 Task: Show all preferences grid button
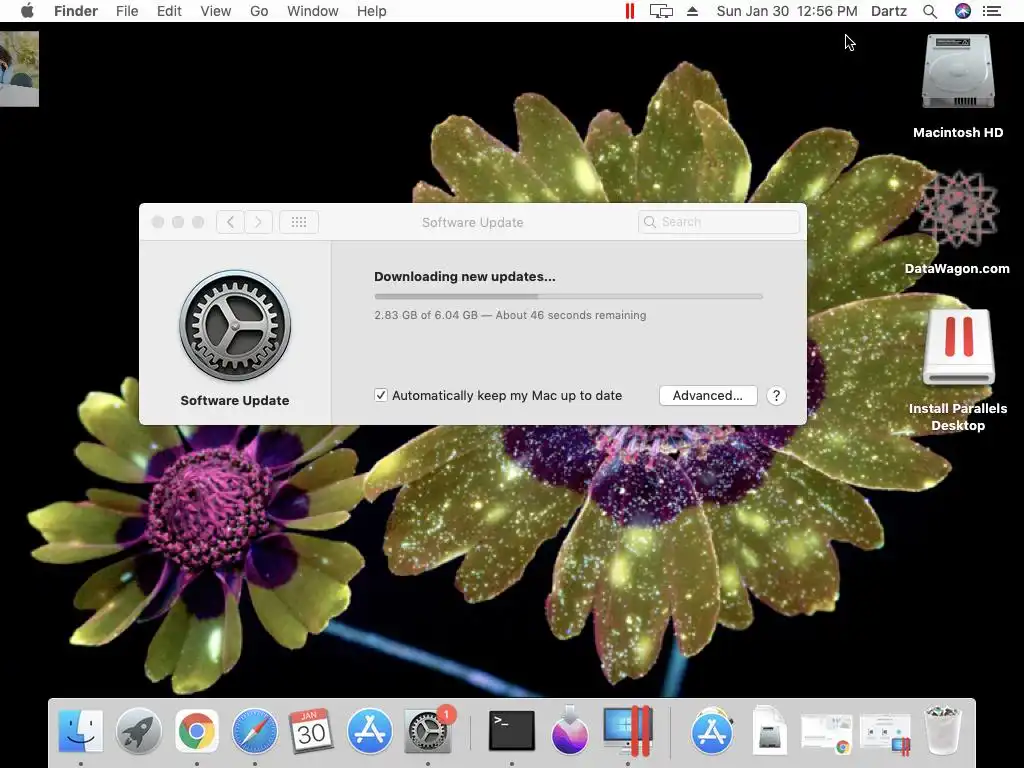[299, 222]
